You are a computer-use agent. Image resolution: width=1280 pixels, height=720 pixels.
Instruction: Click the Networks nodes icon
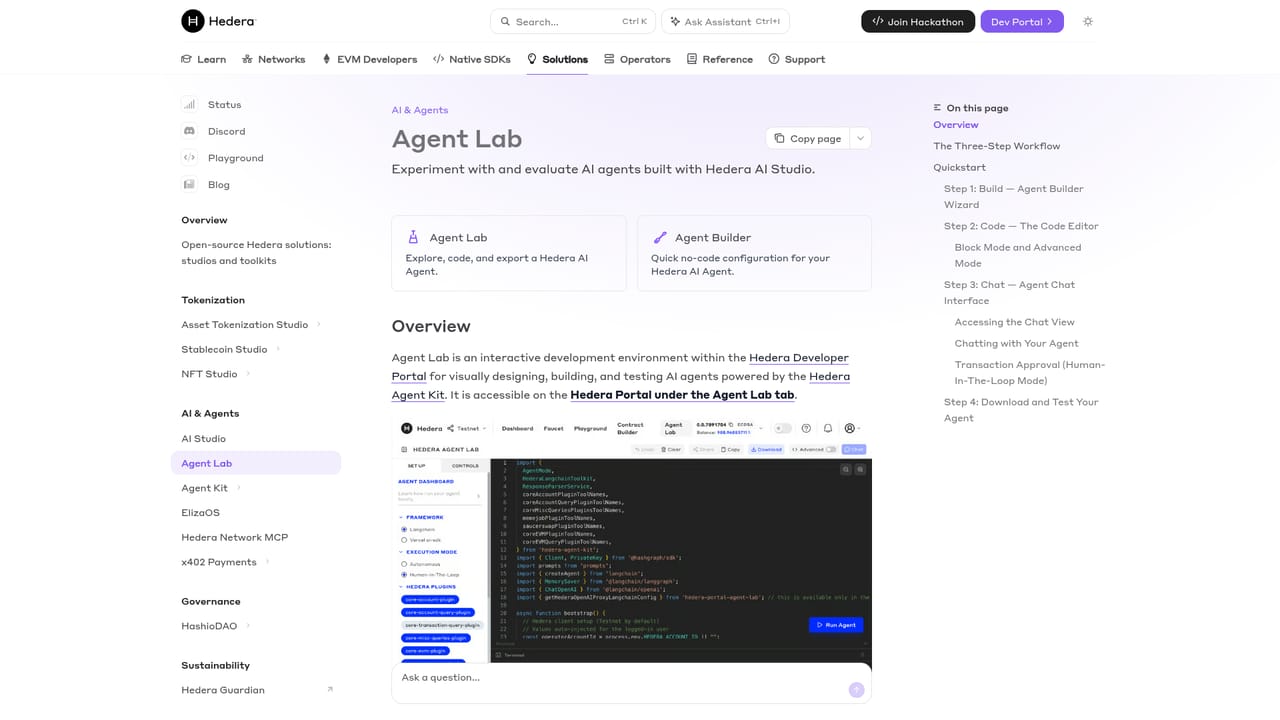coord(247,59)
